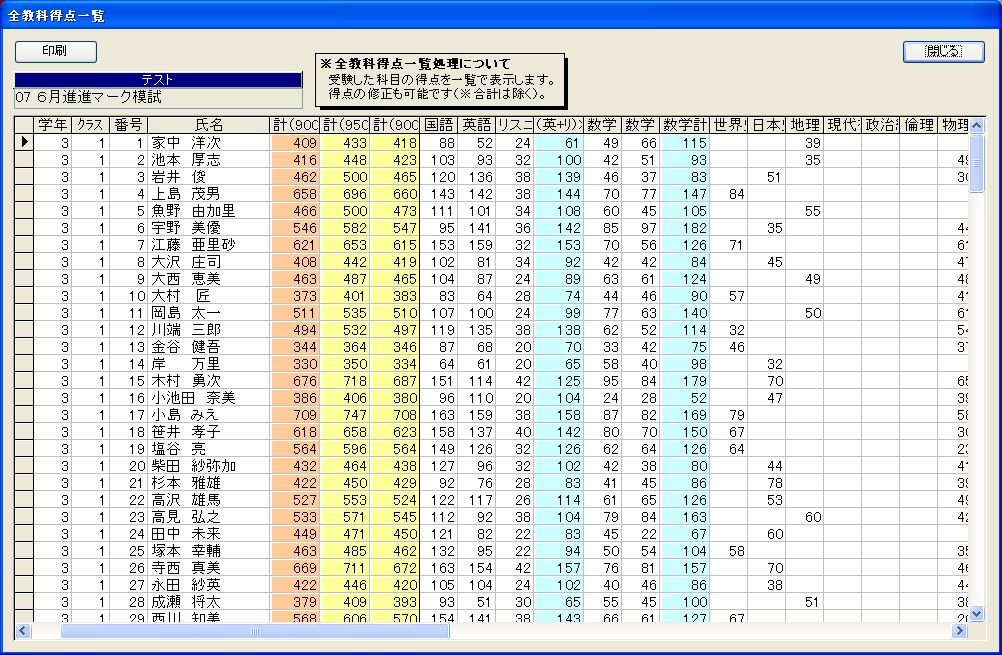1002x655 pixels.
Task: Select 日本史 score 78 in 杉本 雅雄 row
Action: (x=766, y=483)
